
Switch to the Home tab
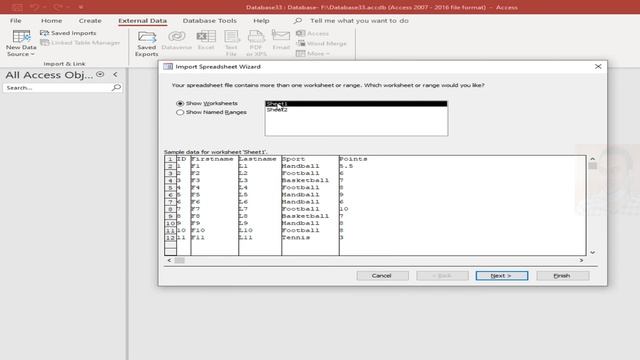tap(51, 20)
